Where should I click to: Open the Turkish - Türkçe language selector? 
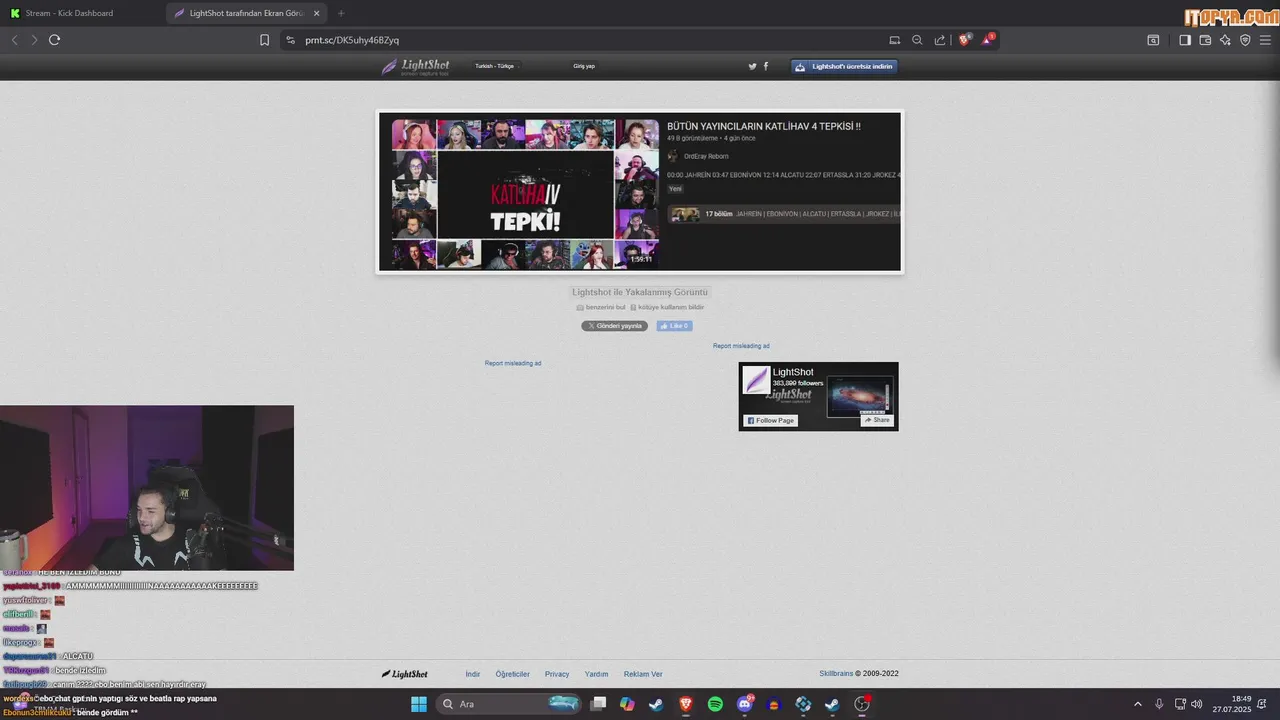pyautogui.click(x=495, y=66)
